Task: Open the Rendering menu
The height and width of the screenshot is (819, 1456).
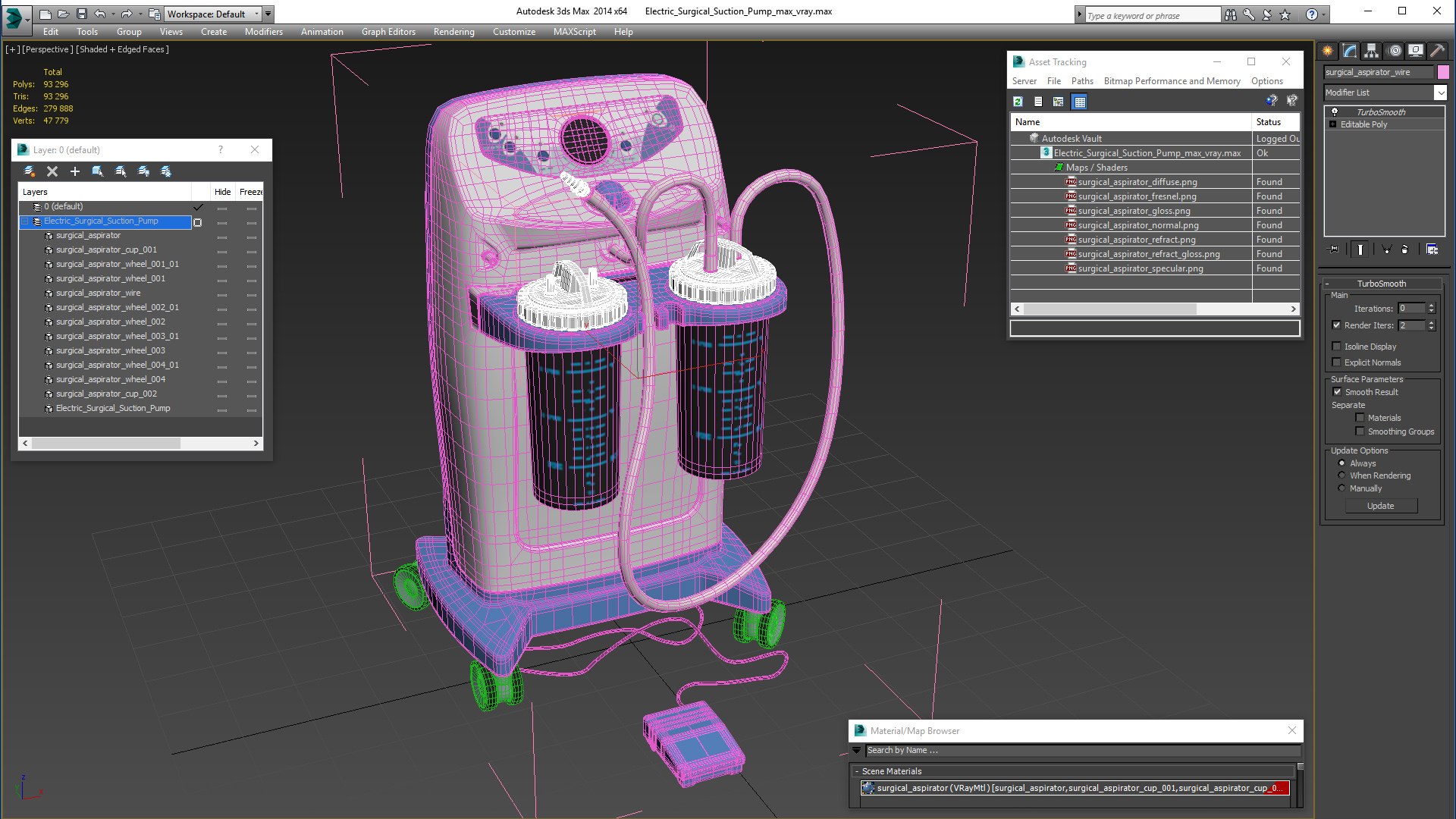Action: pos(453,32)
